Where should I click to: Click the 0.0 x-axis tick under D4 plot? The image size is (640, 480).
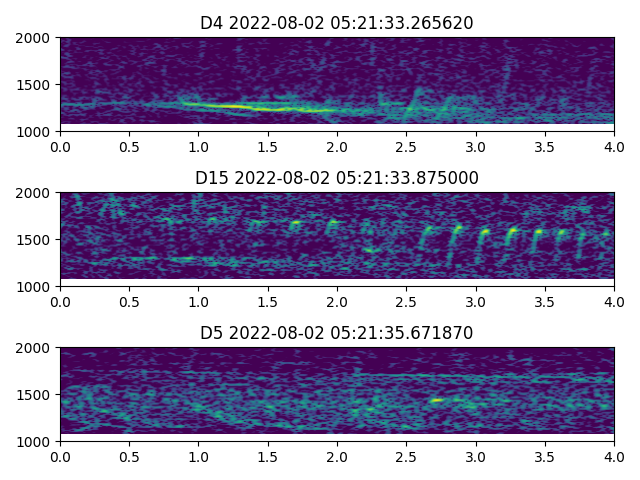pyautogui.click(x=60, y=146)
